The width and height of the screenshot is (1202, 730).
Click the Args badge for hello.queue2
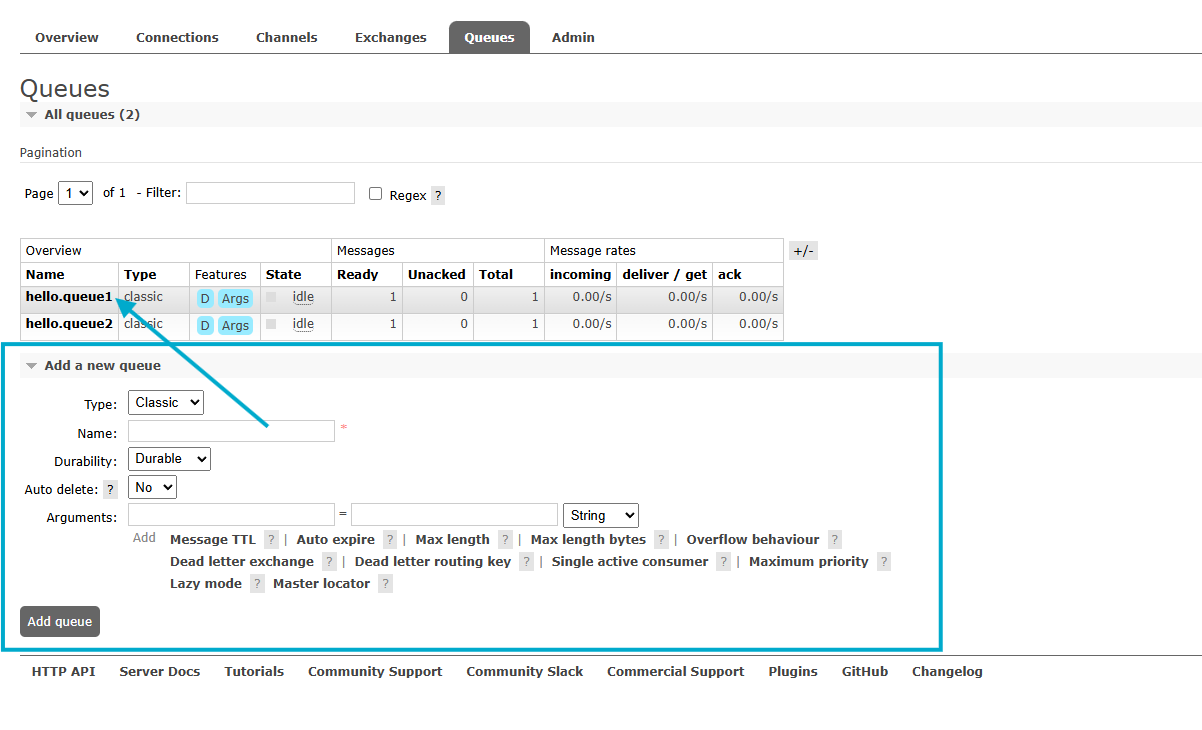point(236,325)
